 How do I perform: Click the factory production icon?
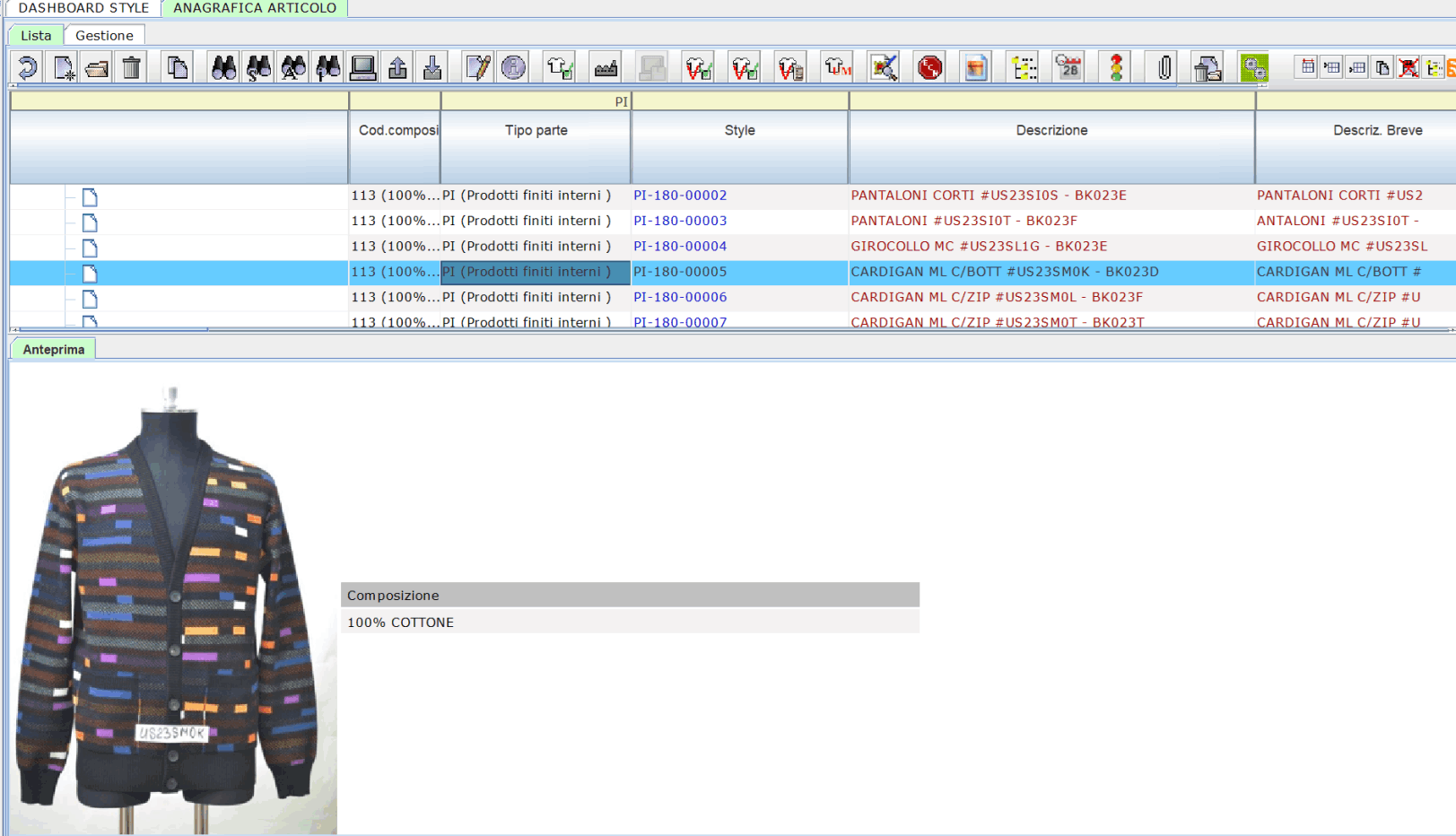606,67
